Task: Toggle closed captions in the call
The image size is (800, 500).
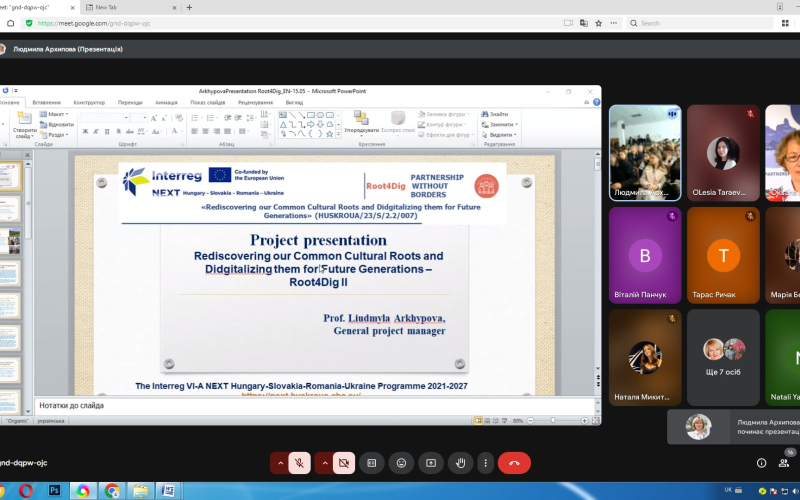Action: (371, 463)
